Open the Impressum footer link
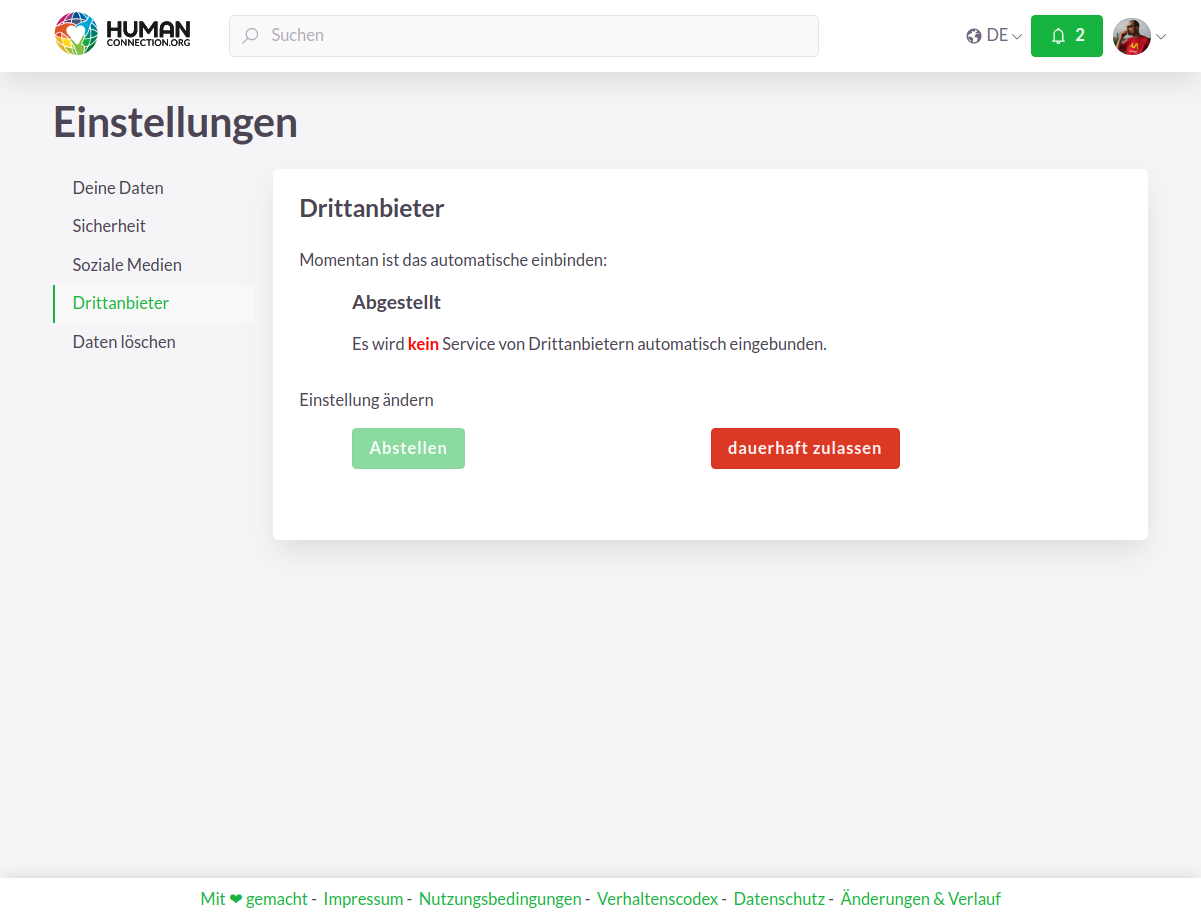The width and height of the screenshot is (1201, 921). pos(363,899)
